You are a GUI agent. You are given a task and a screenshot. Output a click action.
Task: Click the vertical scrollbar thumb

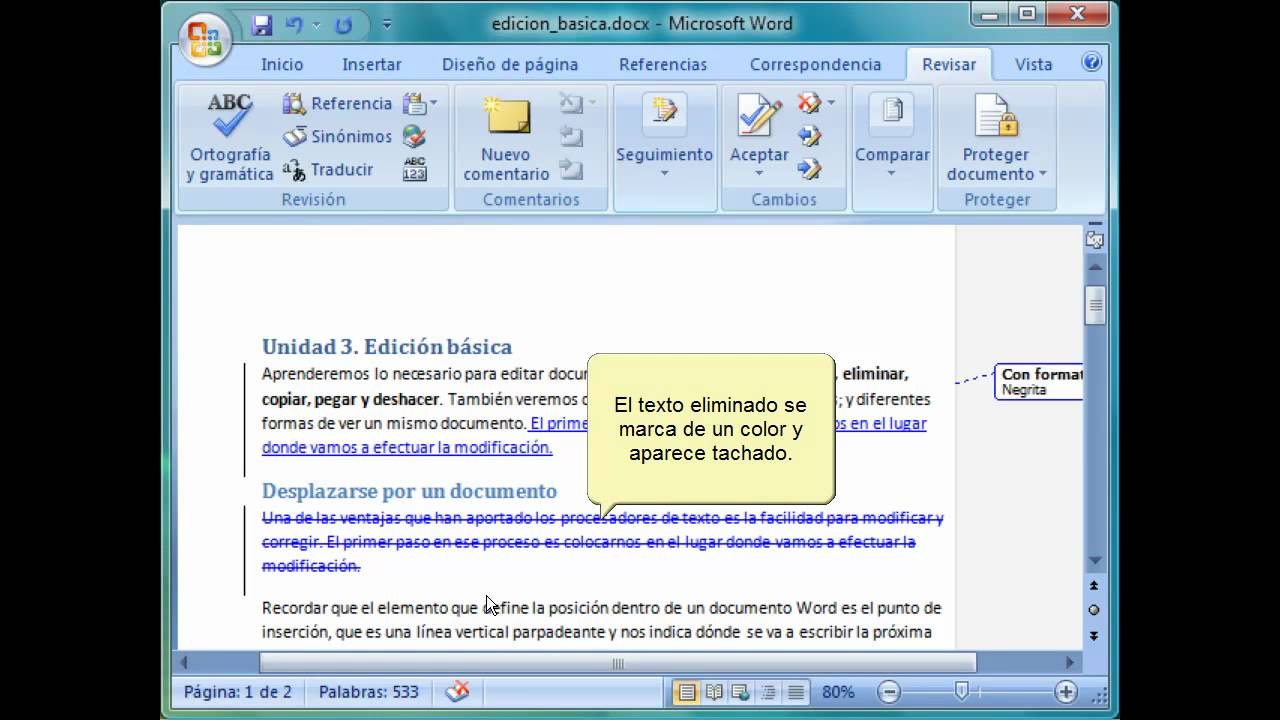[1095, 305]
